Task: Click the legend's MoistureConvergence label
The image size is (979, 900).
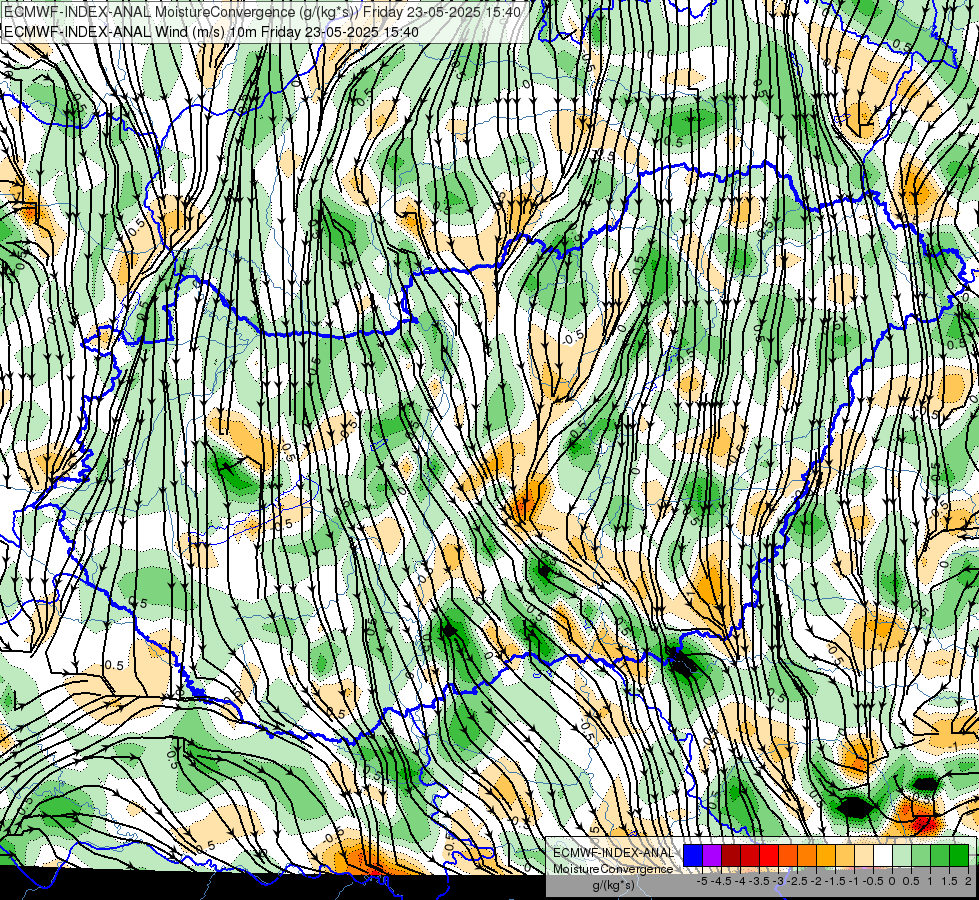Action: (x=613, y=869)
